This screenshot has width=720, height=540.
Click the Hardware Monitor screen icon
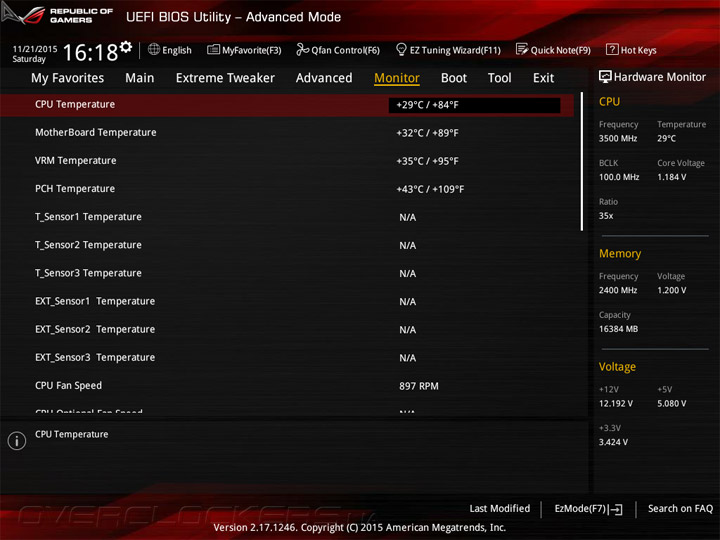click(605, 77)
